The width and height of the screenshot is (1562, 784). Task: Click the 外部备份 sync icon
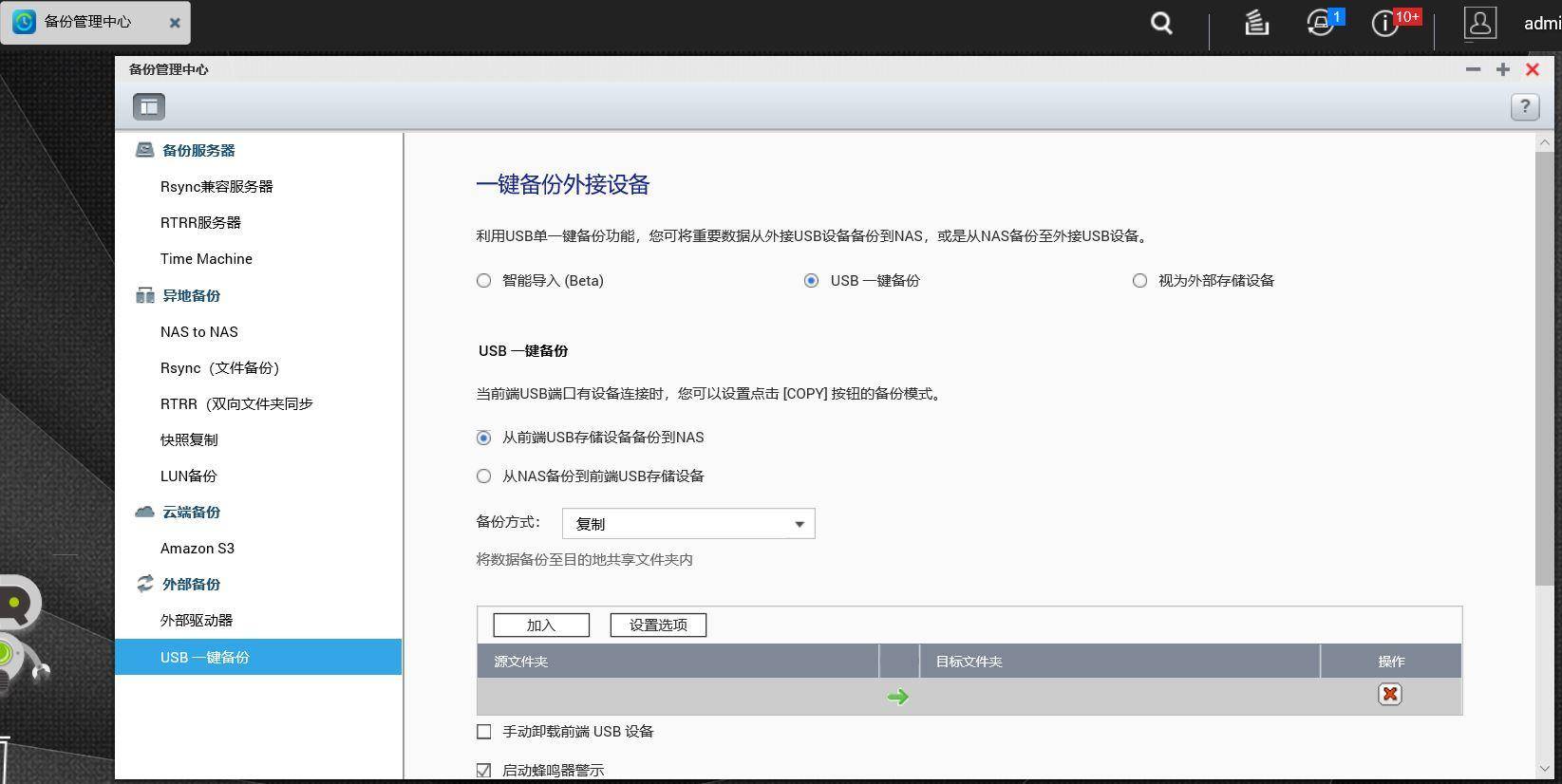(144, 584)
